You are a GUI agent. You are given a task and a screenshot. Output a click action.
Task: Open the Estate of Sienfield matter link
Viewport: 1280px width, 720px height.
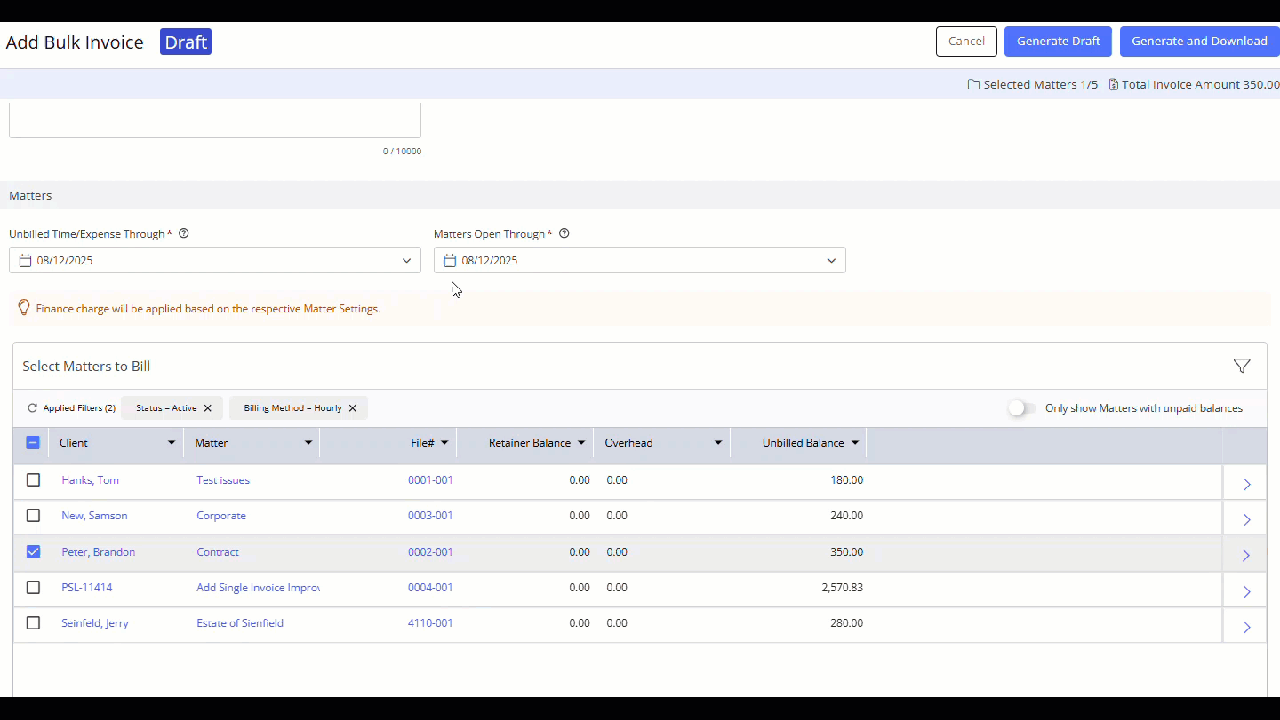[x=240, y=623]
